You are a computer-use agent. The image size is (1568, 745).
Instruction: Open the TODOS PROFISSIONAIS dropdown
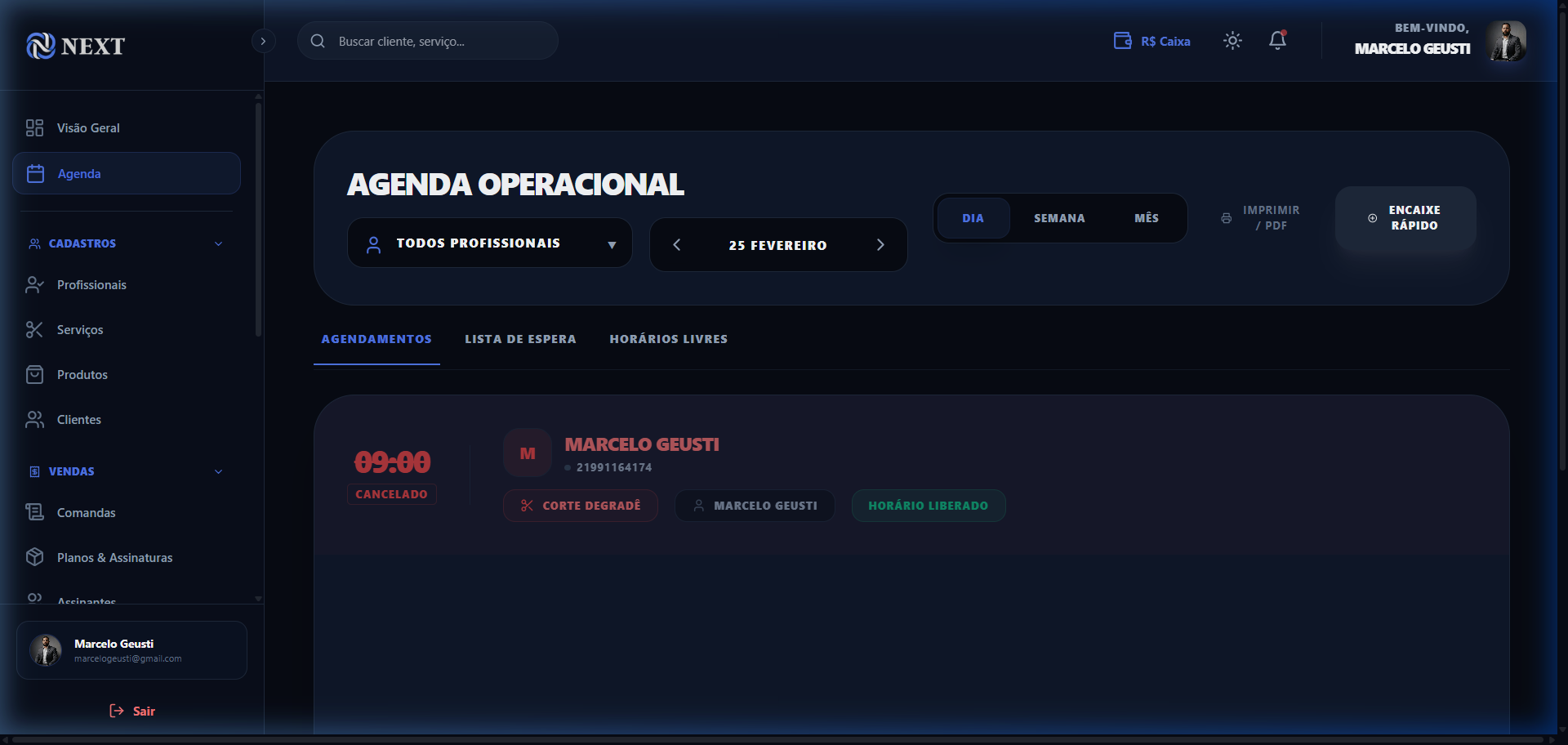click(488, 243)
